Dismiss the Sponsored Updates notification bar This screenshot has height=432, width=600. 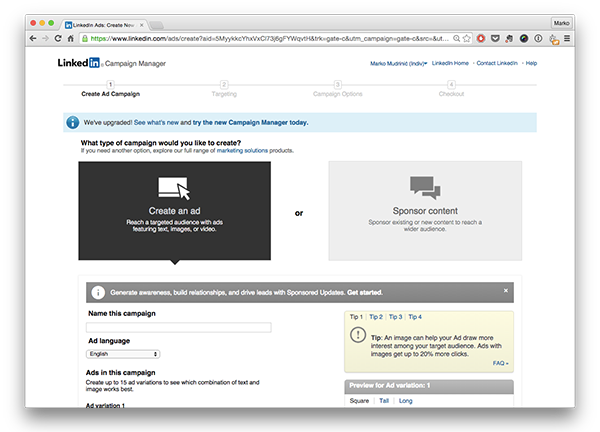[506, 290]
